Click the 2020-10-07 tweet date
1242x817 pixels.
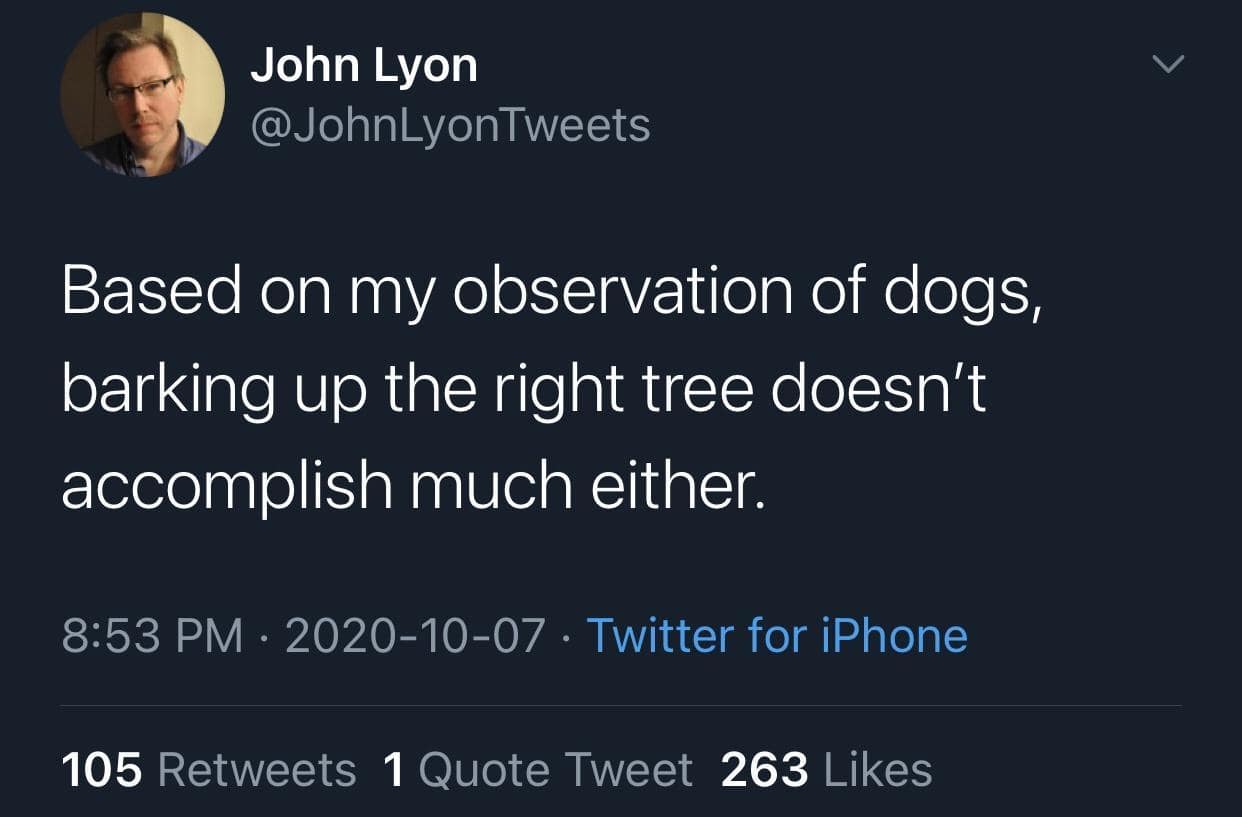pos(415,636)
